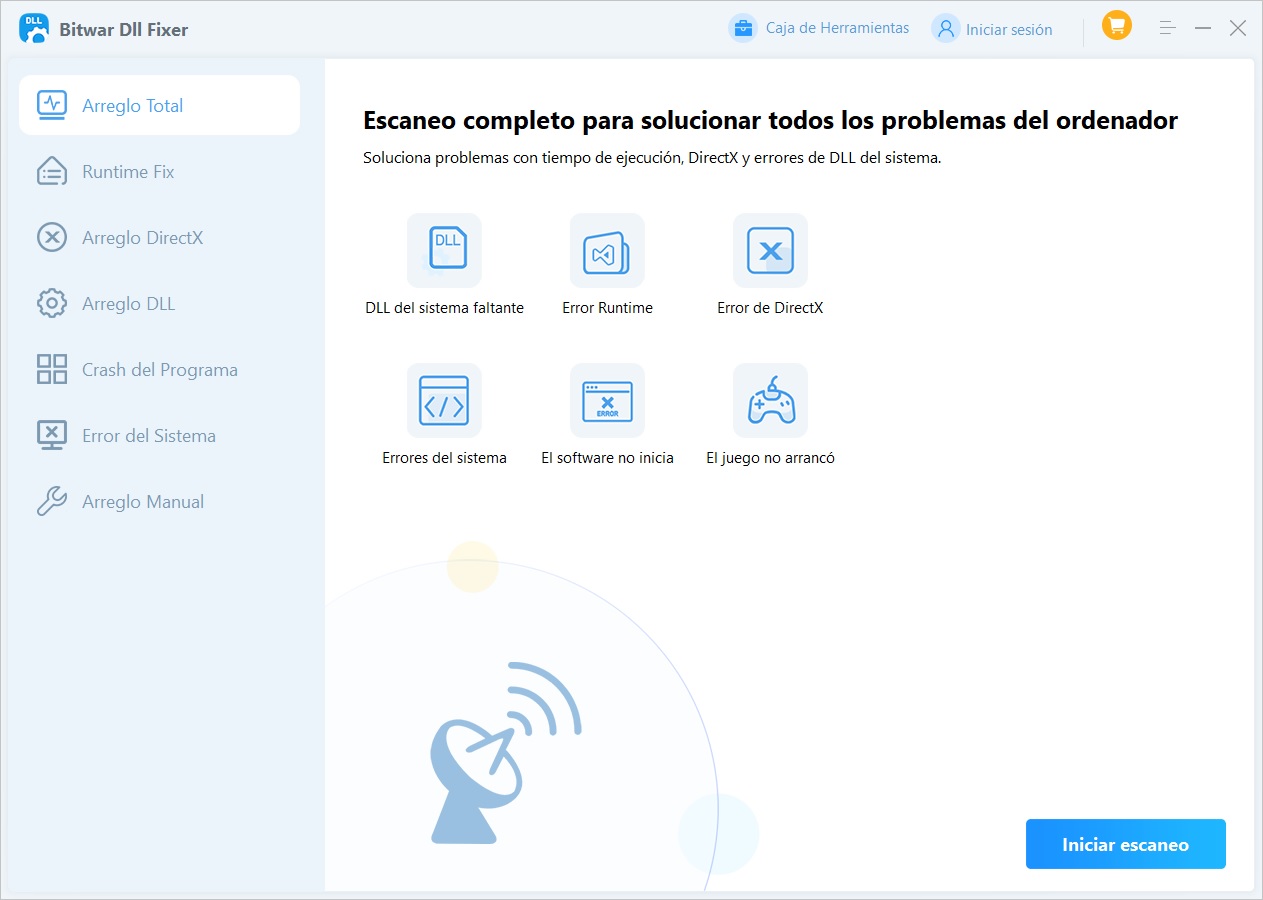This screenshot has width=1263, height=900.
Task: Switch to the Runtime Fix tab
Action: point(160,171)
